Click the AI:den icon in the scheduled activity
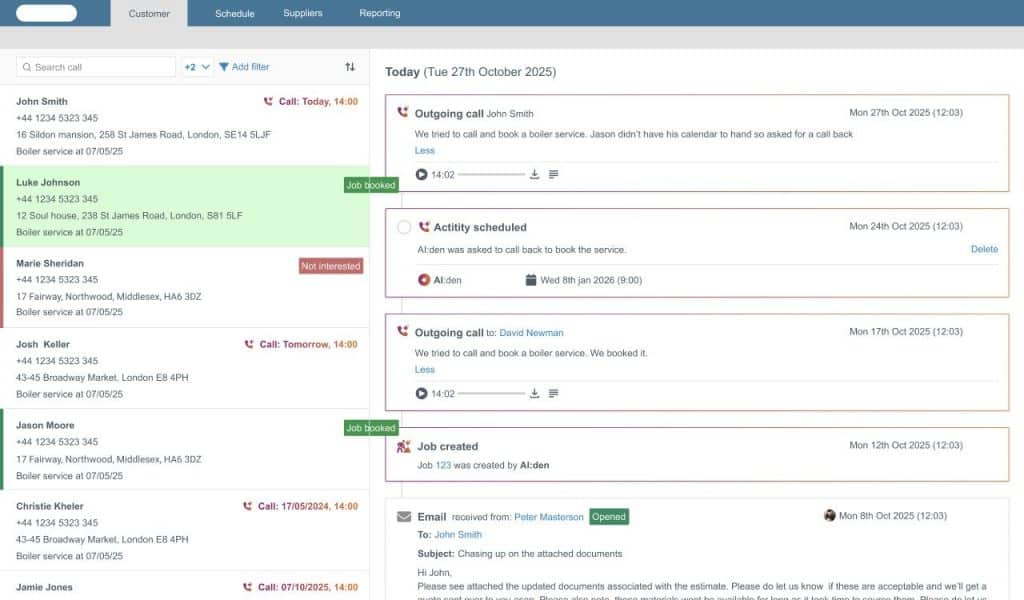The image size is (1024, 600). [x=425, y=280]
